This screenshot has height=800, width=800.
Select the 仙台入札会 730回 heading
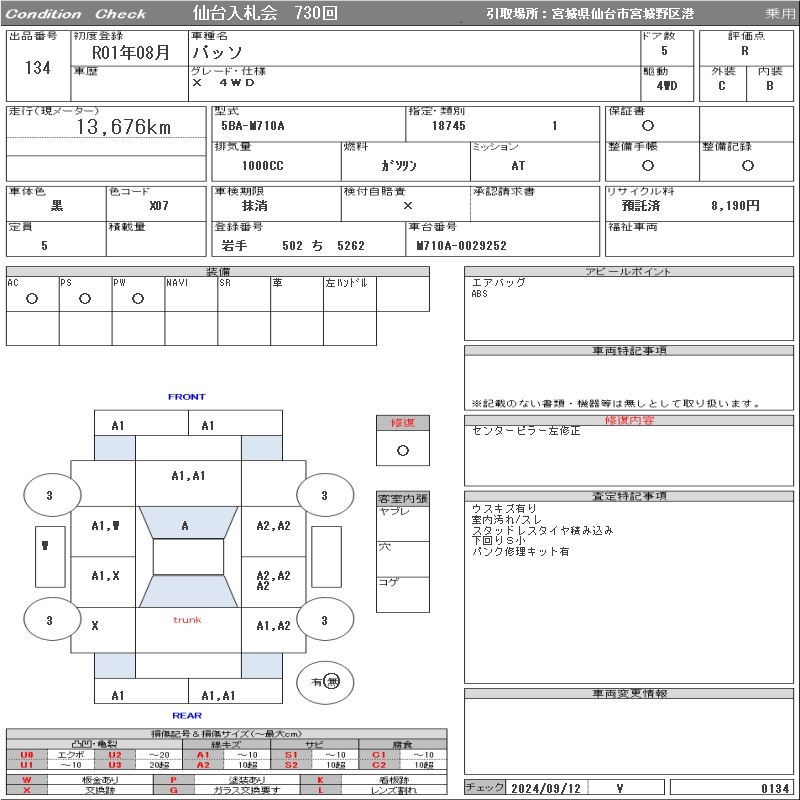[x=265, y=13]
